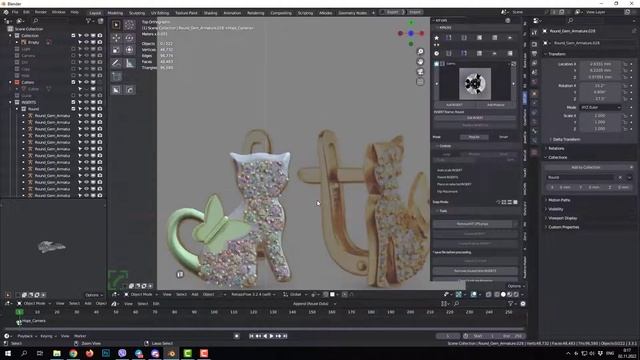Open Chrome from the taskbar
The height and width of the screenshot is (360, 640).
[73, 353]
